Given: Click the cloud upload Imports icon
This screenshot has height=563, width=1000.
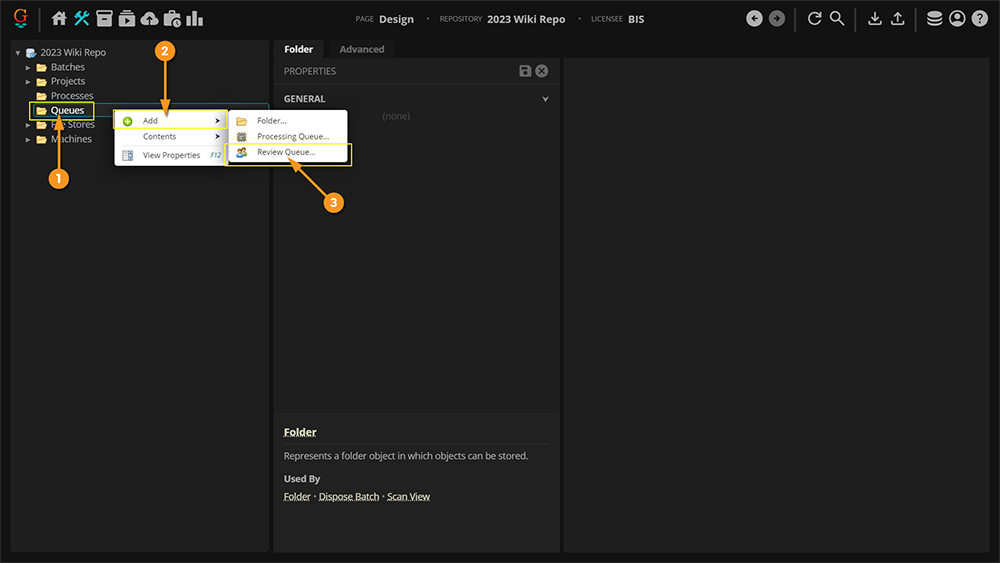Looking at the screenshot, I should 149,19.
